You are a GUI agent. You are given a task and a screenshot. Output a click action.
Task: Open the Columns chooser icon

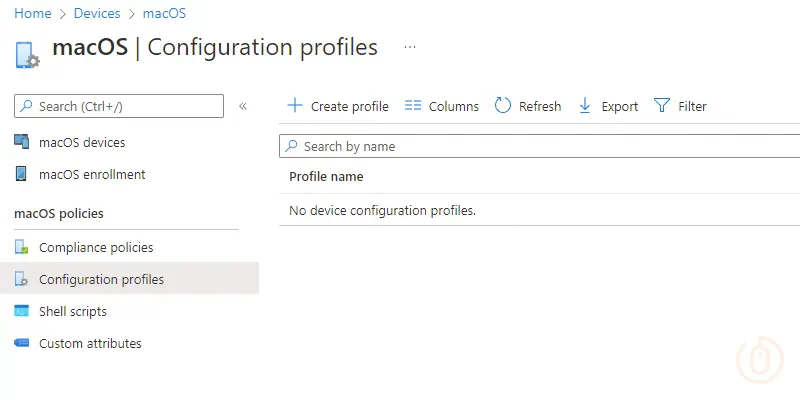pos(412,106)
